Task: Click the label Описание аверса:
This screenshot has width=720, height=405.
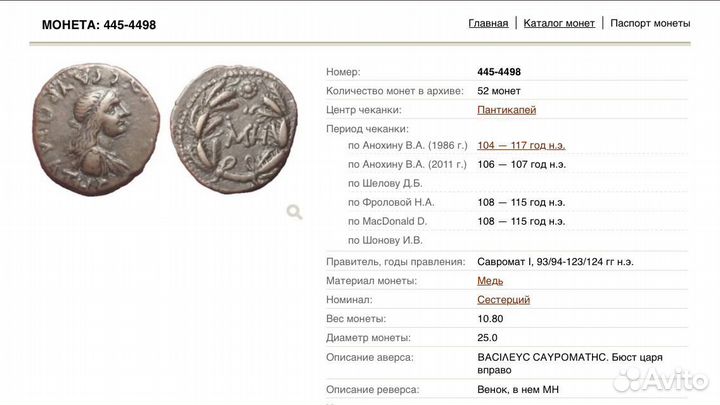Action: click(370, 357)
